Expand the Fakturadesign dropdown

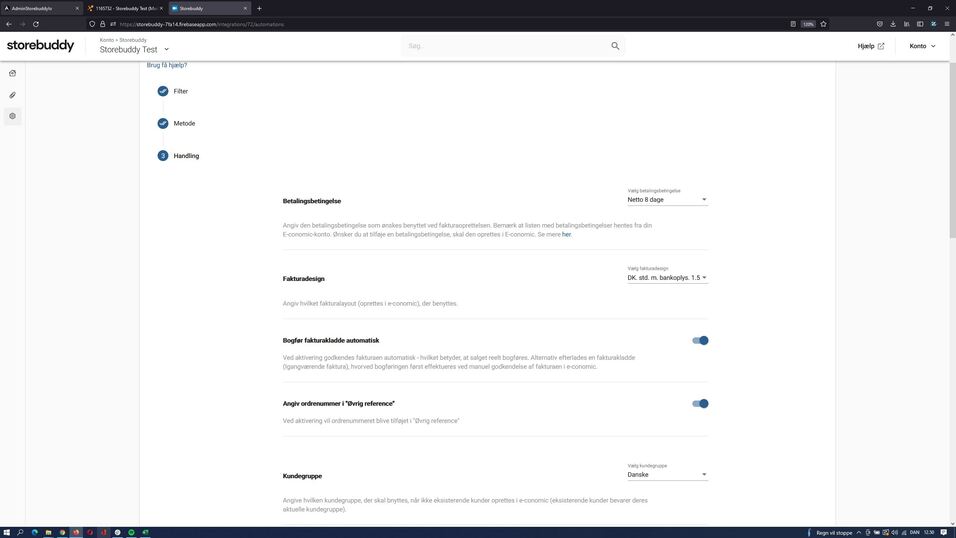pyautogui.click(x=667, y=277)
